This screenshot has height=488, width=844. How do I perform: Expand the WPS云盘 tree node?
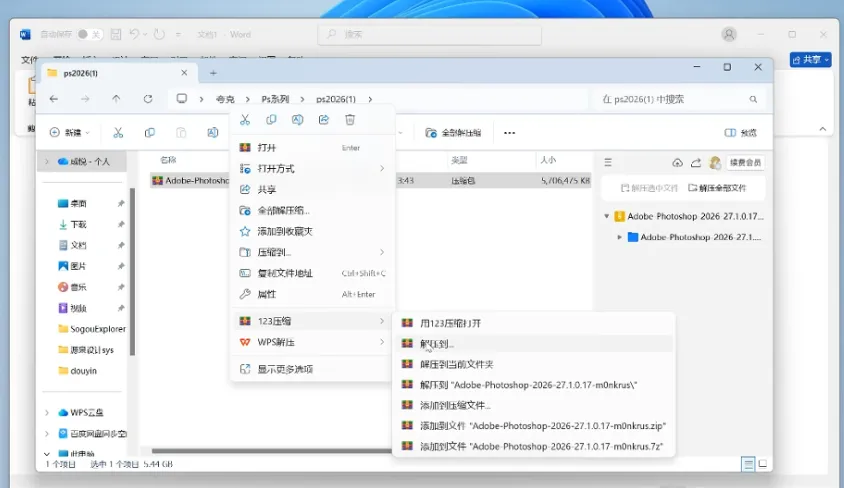pyautogui.click(x=47, y=413)
